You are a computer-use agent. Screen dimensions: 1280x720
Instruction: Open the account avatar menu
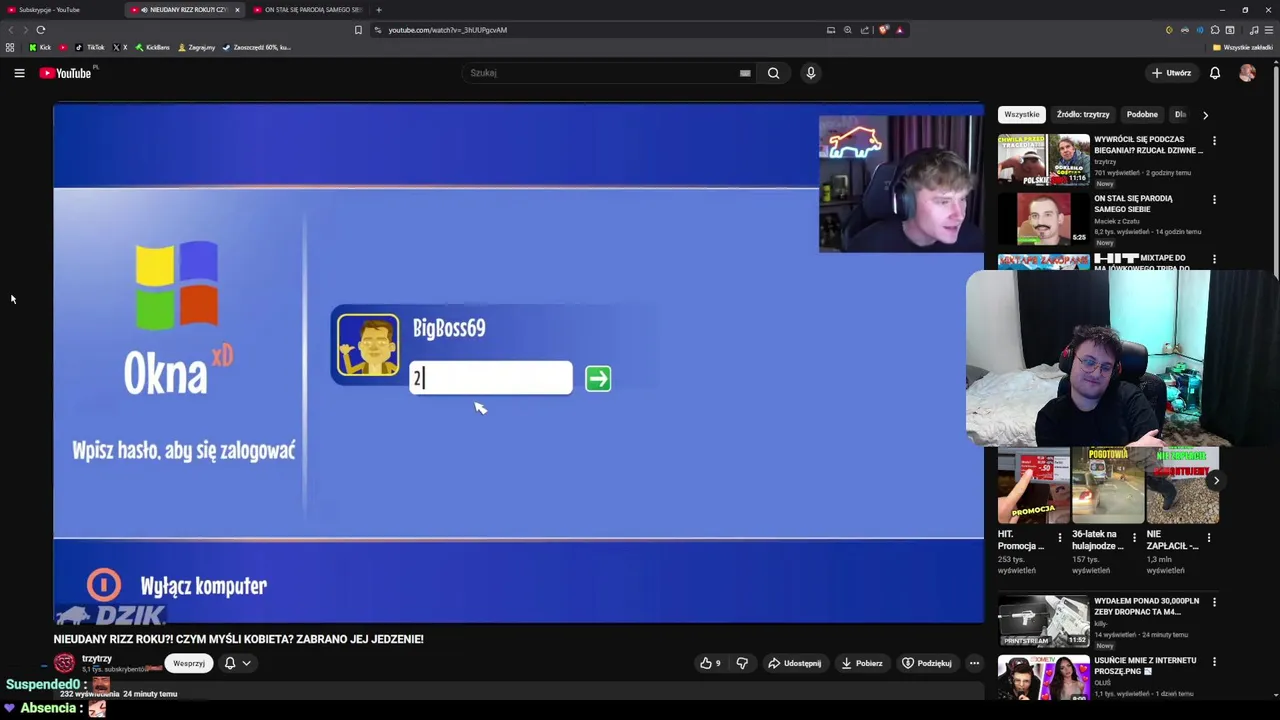[1247, 73]
